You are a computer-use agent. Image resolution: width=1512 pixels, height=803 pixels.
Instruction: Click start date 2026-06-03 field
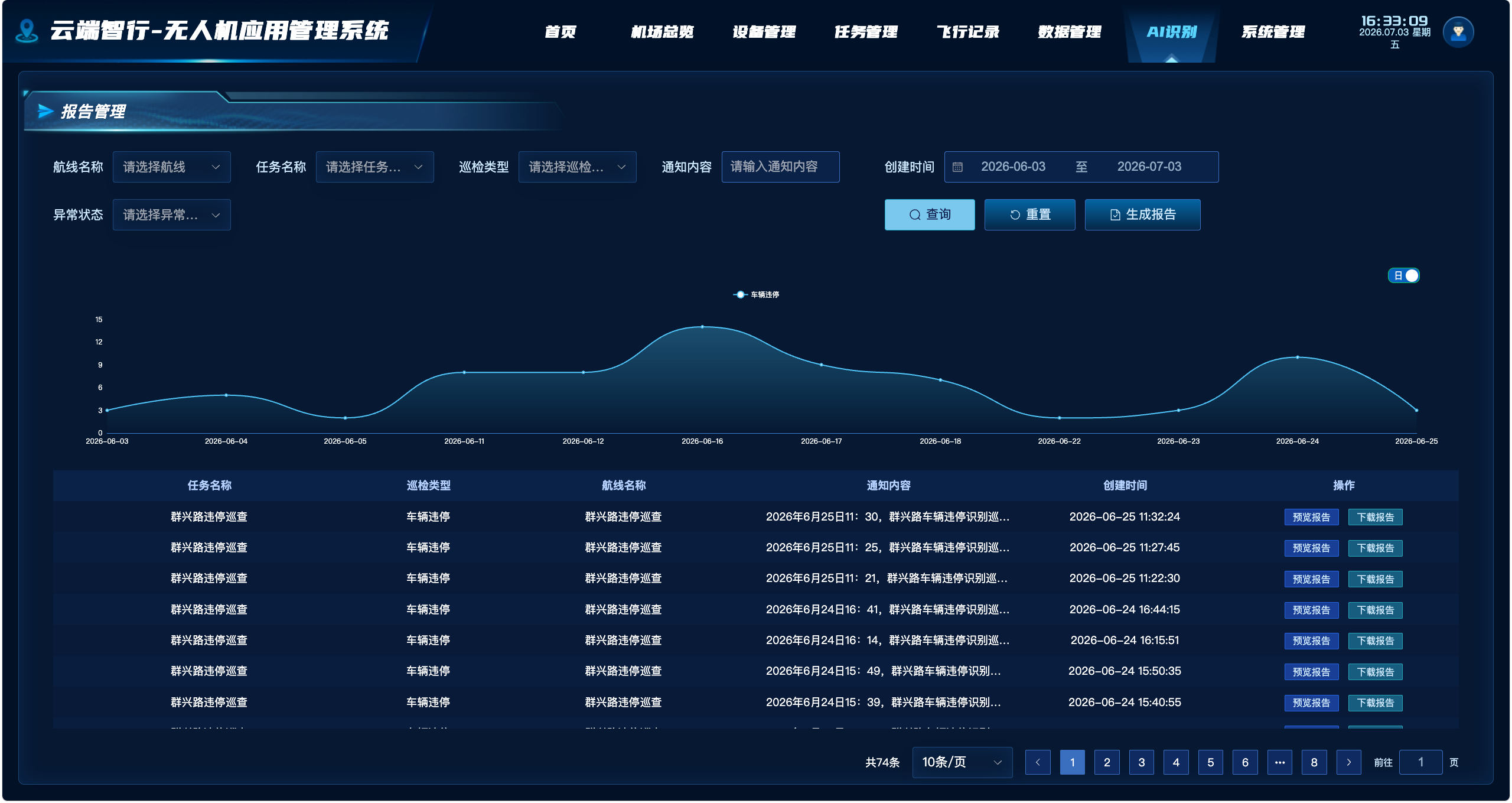click(x=1013, y=167)
